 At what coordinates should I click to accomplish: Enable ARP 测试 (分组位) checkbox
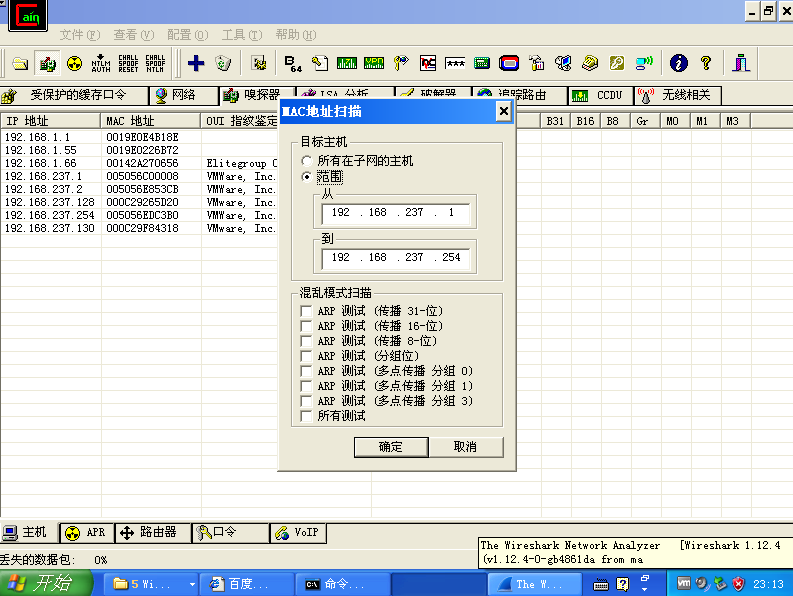pyautogui.click(x=307, y=356)
